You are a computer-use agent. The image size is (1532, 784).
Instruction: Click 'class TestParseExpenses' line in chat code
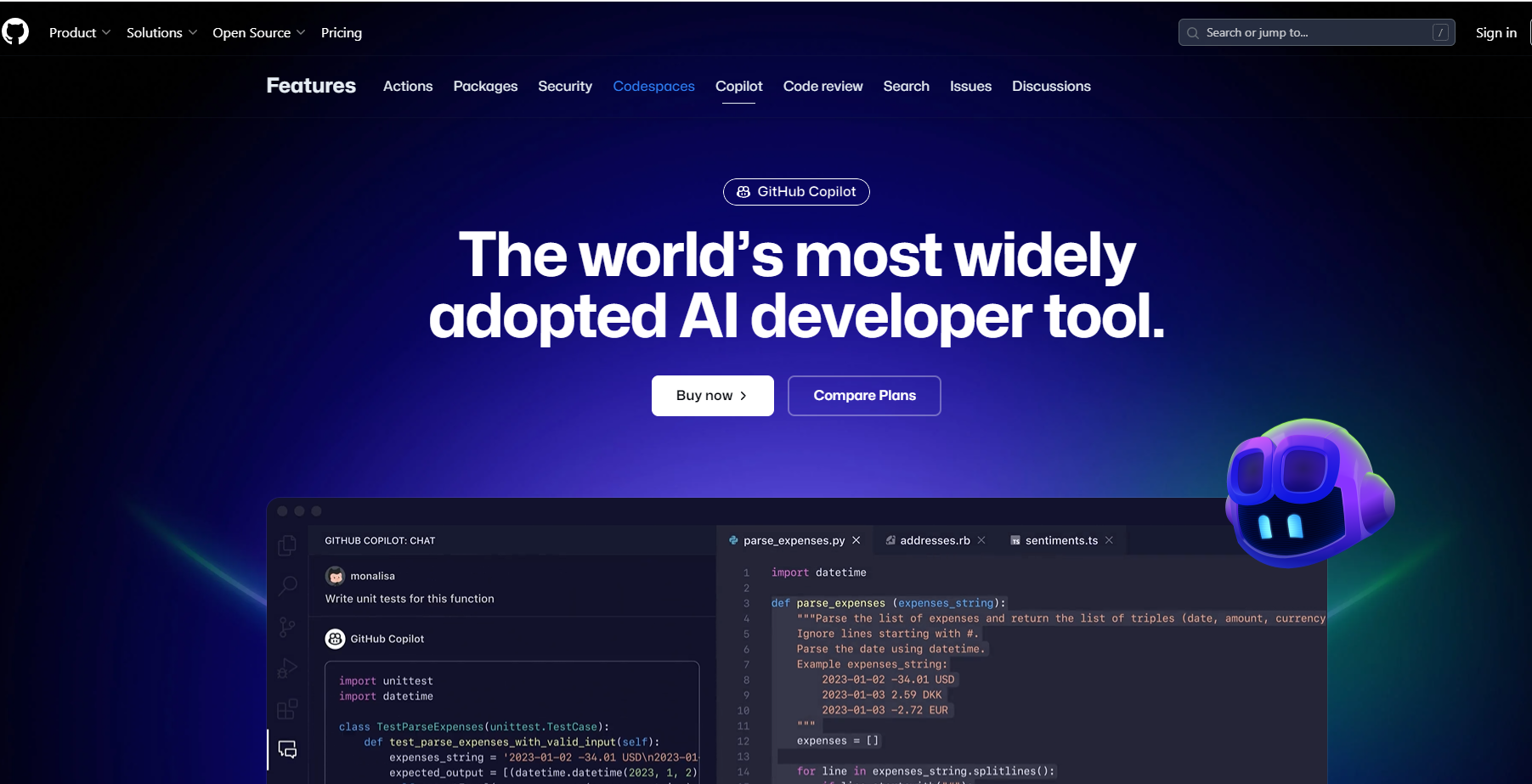[474, 727]
